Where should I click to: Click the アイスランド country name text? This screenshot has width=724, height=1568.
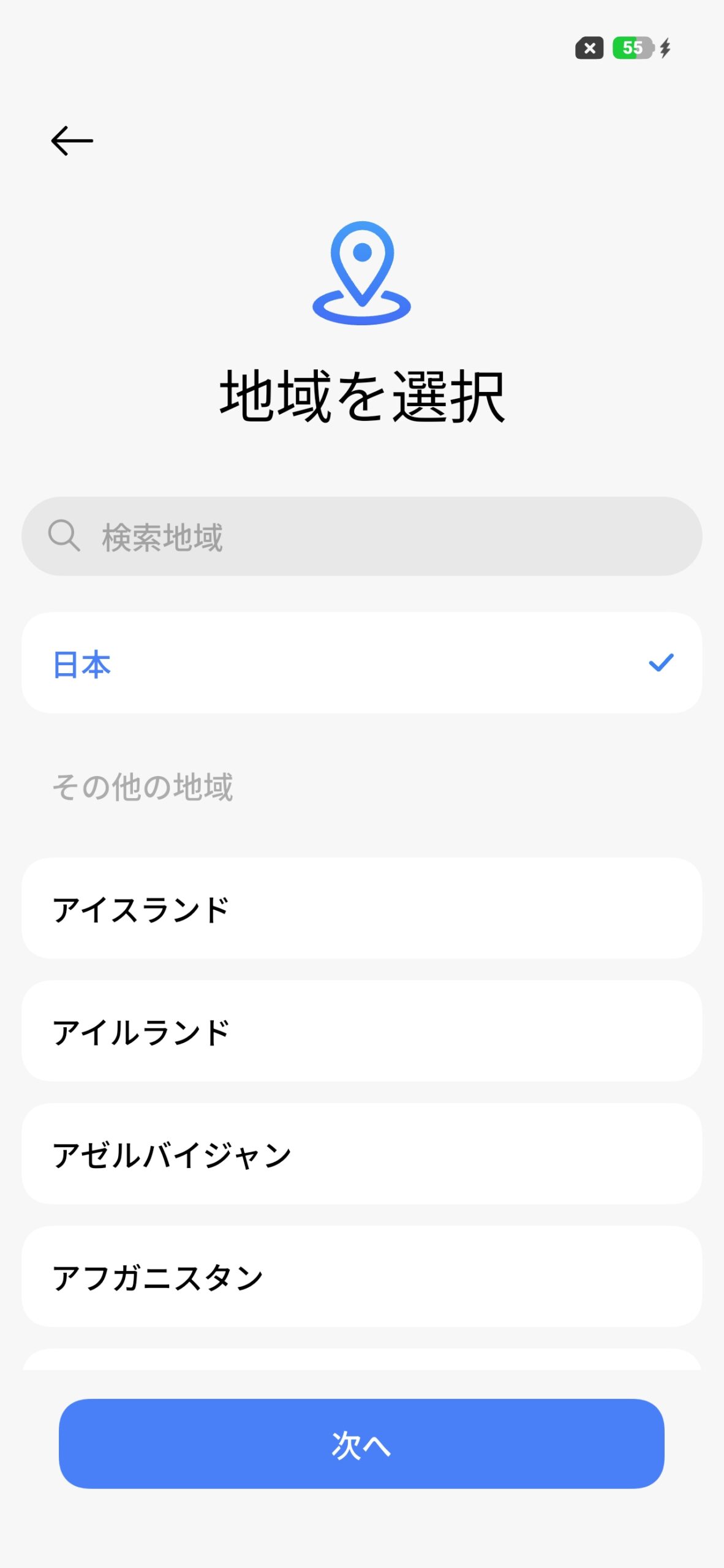141,910
